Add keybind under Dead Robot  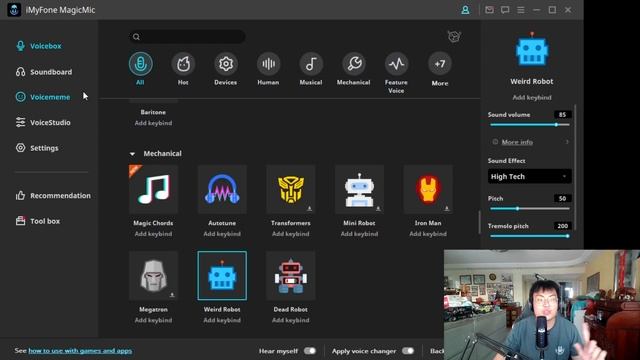coord(291,320)
